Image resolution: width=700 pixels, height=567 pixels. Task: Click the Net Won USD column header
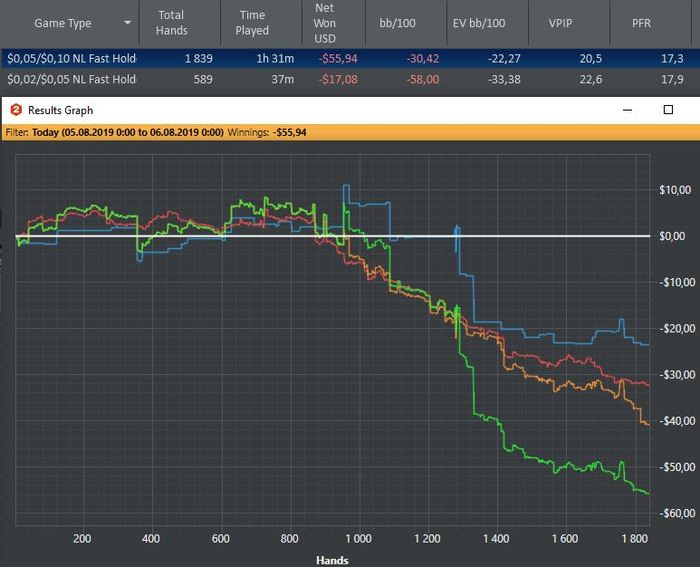click(325, 23)
